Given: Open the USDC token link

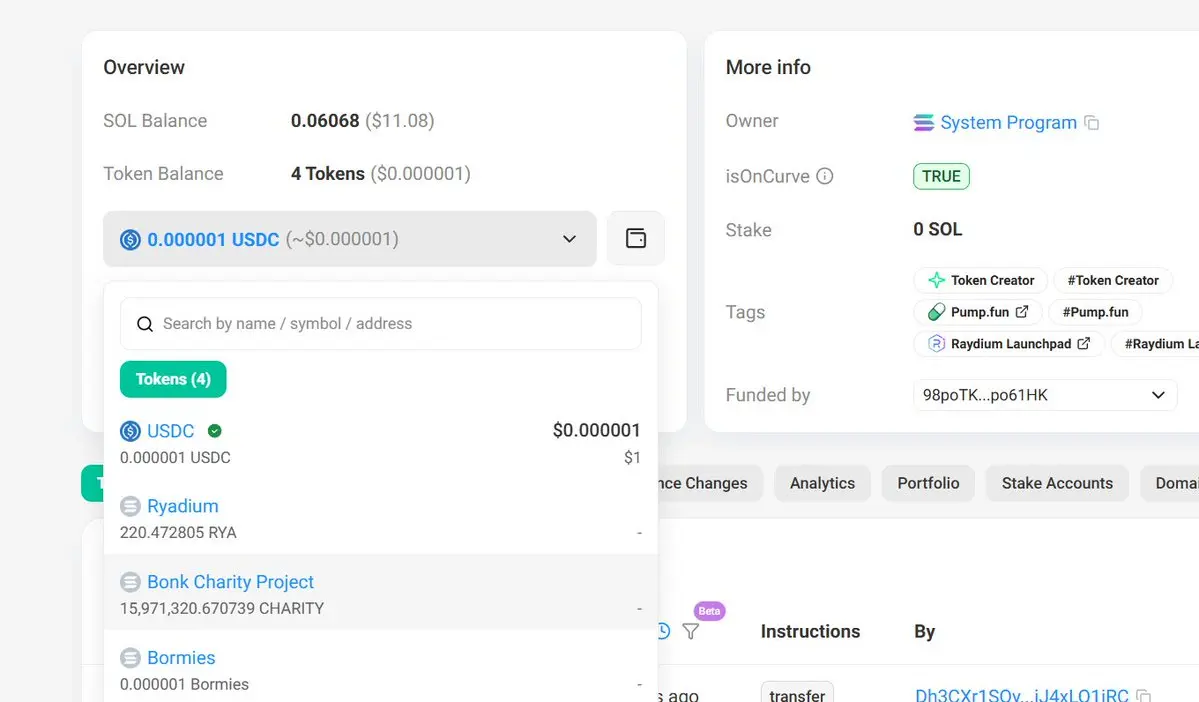Looking at the screenshot, I should (x=171, y=431).
